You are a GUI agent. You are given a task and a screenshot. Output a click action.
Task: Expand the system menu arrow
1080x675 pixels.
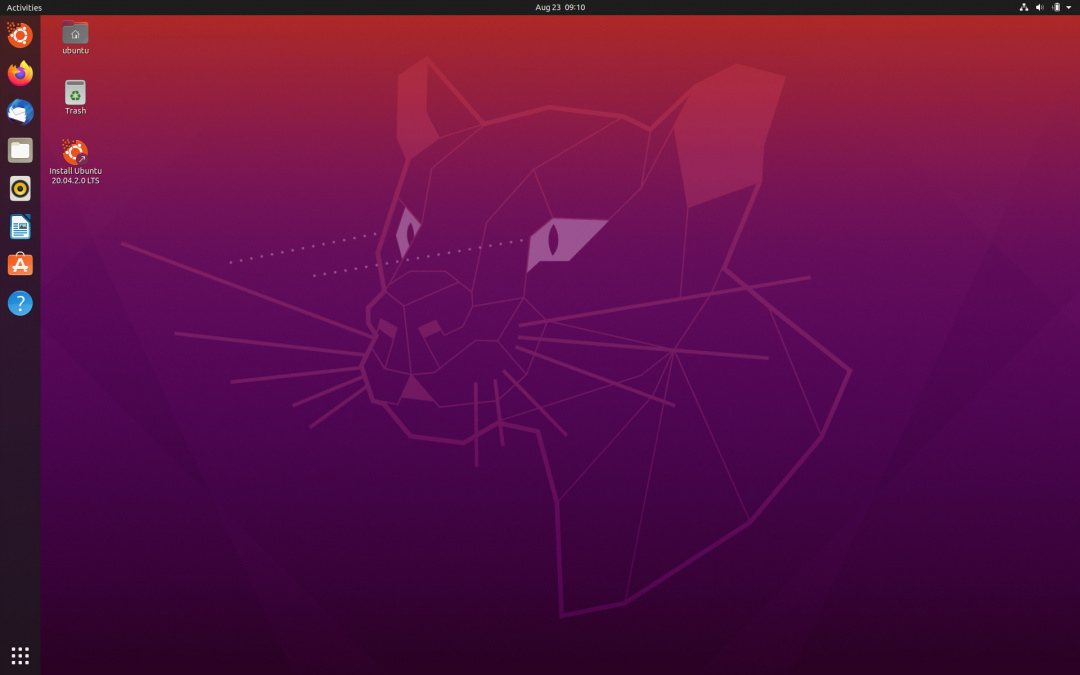[1068, 7]
